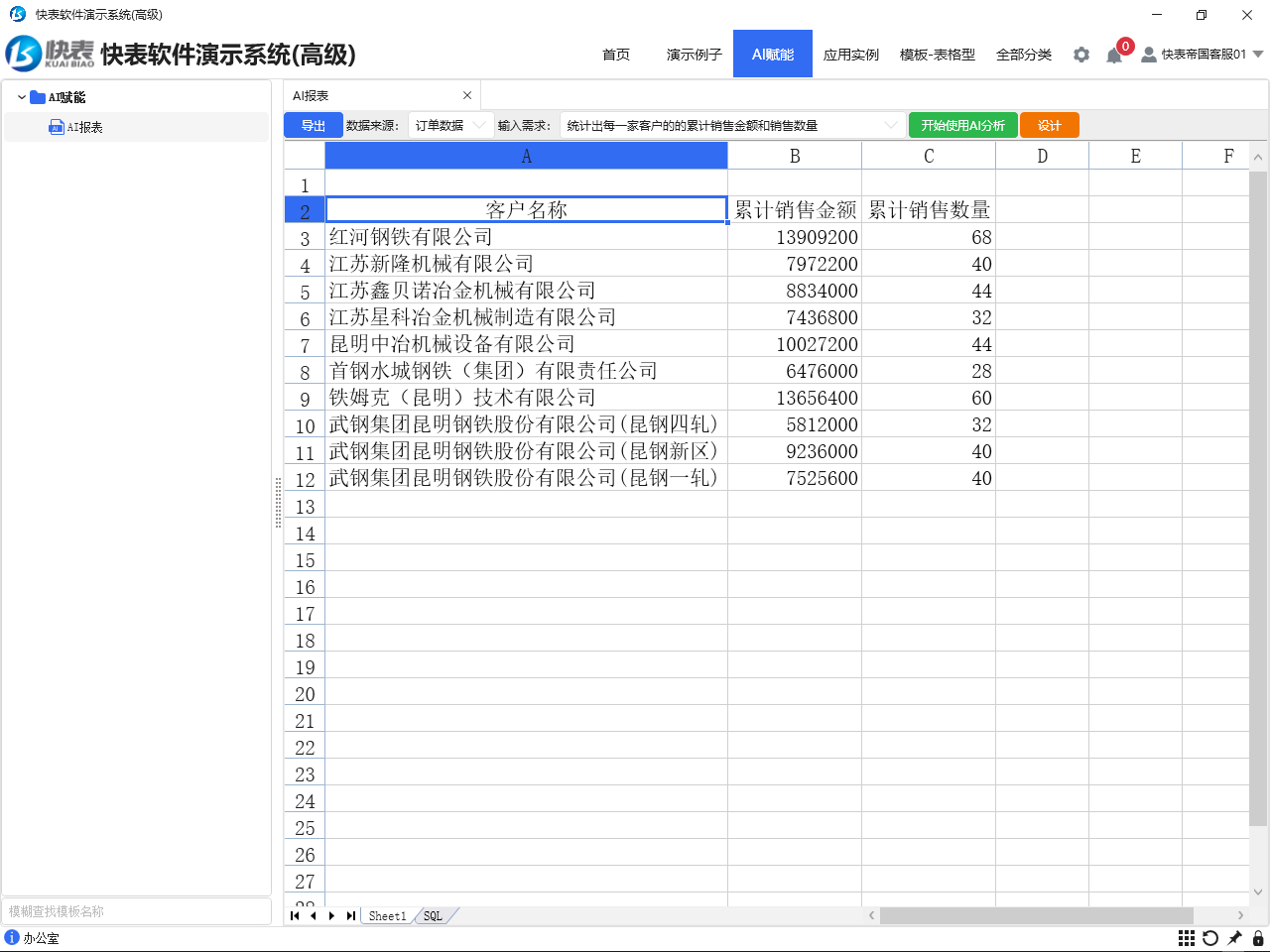
Task: Select the 首钢水城钢铁（集团）有限责任公司 cell
Action: click(x=526, y=371)
